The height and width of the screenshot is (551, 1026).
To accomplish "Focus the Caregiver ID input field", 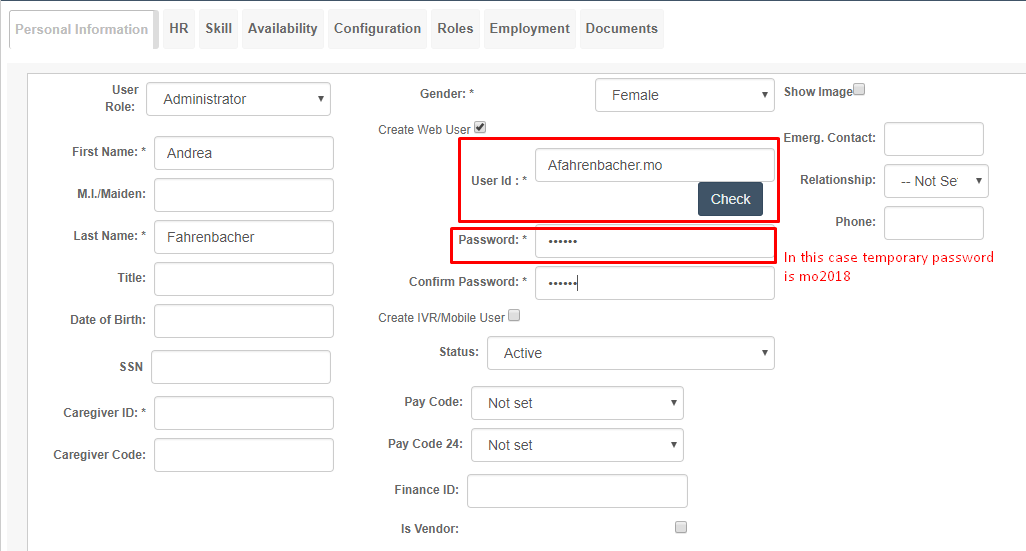I will 244,413.
